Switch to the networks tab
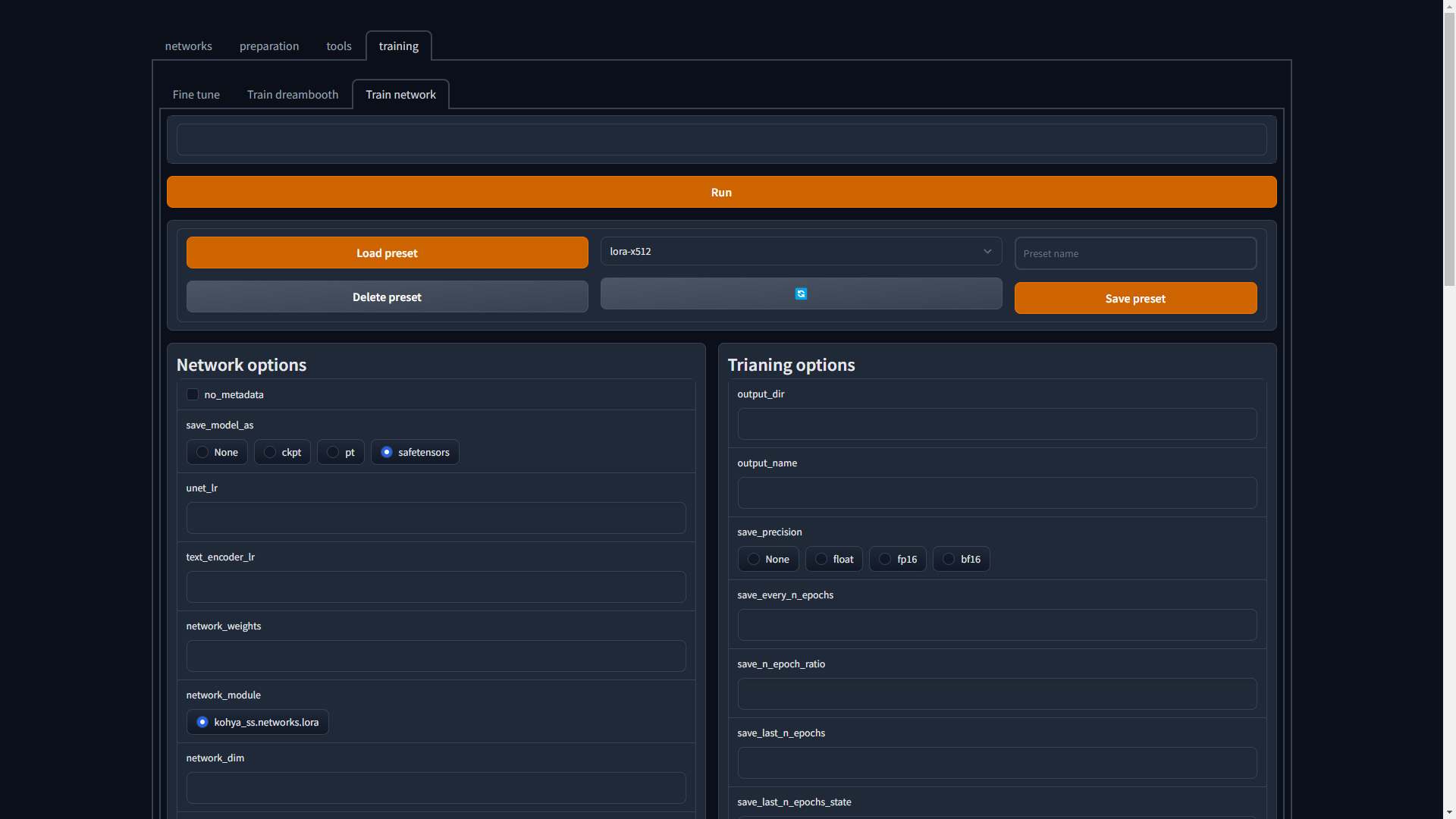This screenshot has width=1456, height=819. [x=188, y=46]
